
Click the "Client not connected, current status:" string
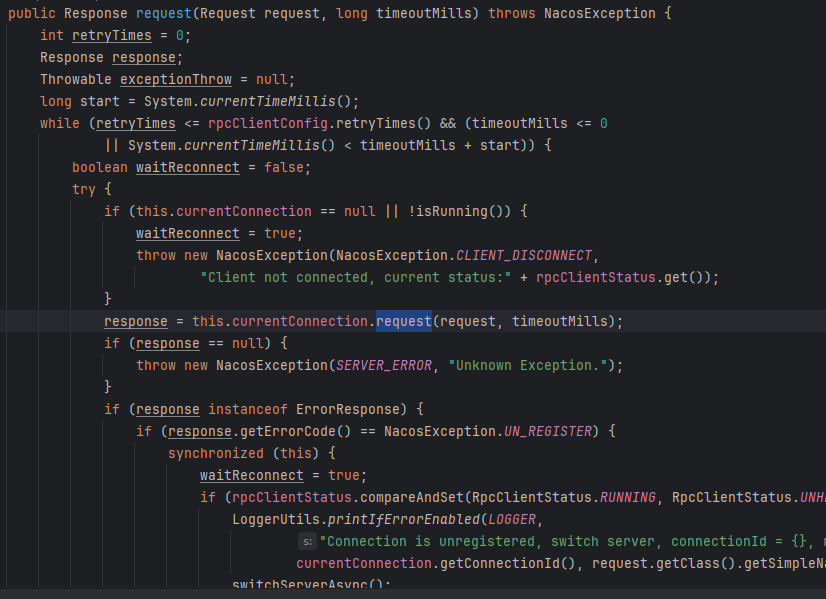coord(356,278)
